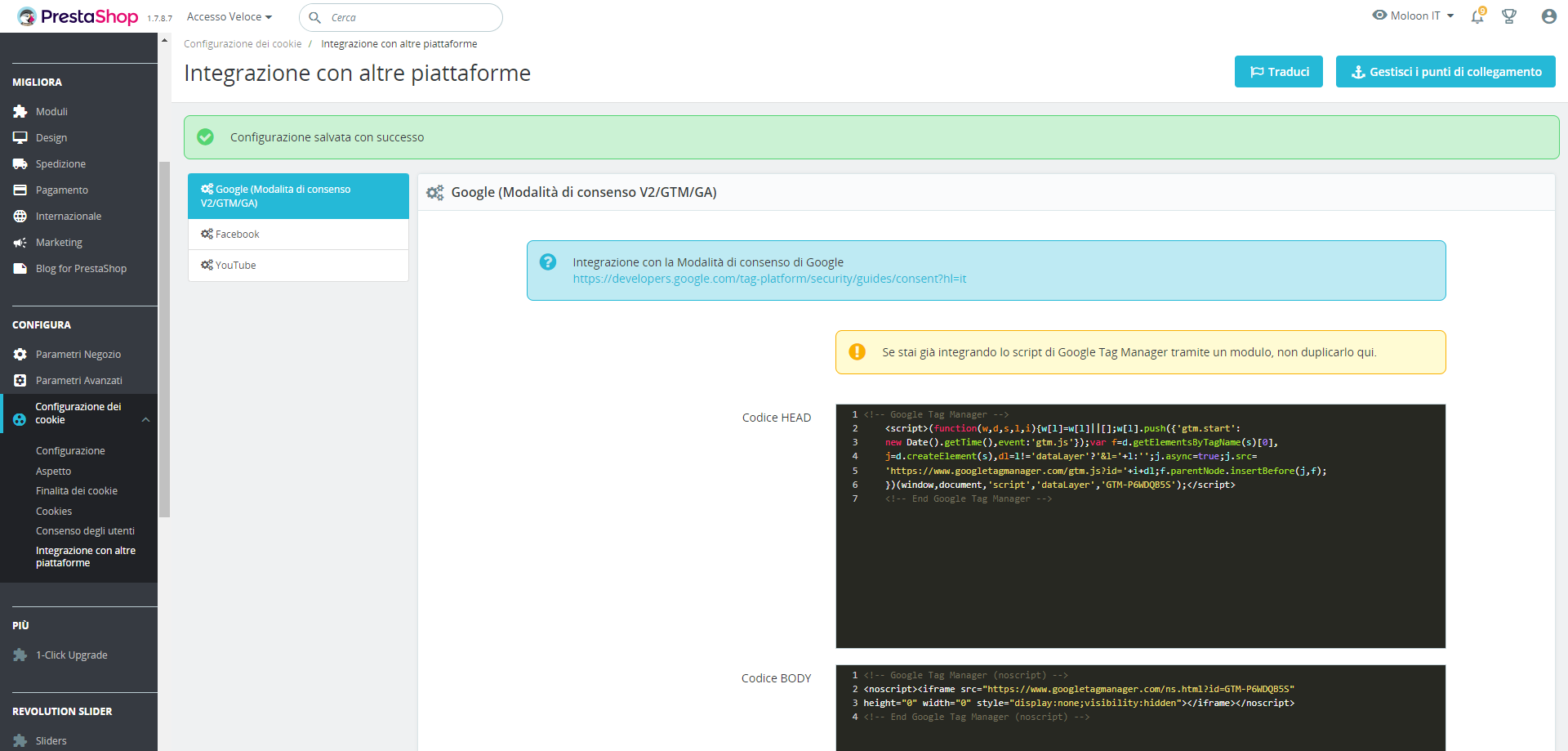Screen dimensions: 1568x751
Task: Toggle view-my-shop eye icon for Moloon IT
Action: 1379,16
